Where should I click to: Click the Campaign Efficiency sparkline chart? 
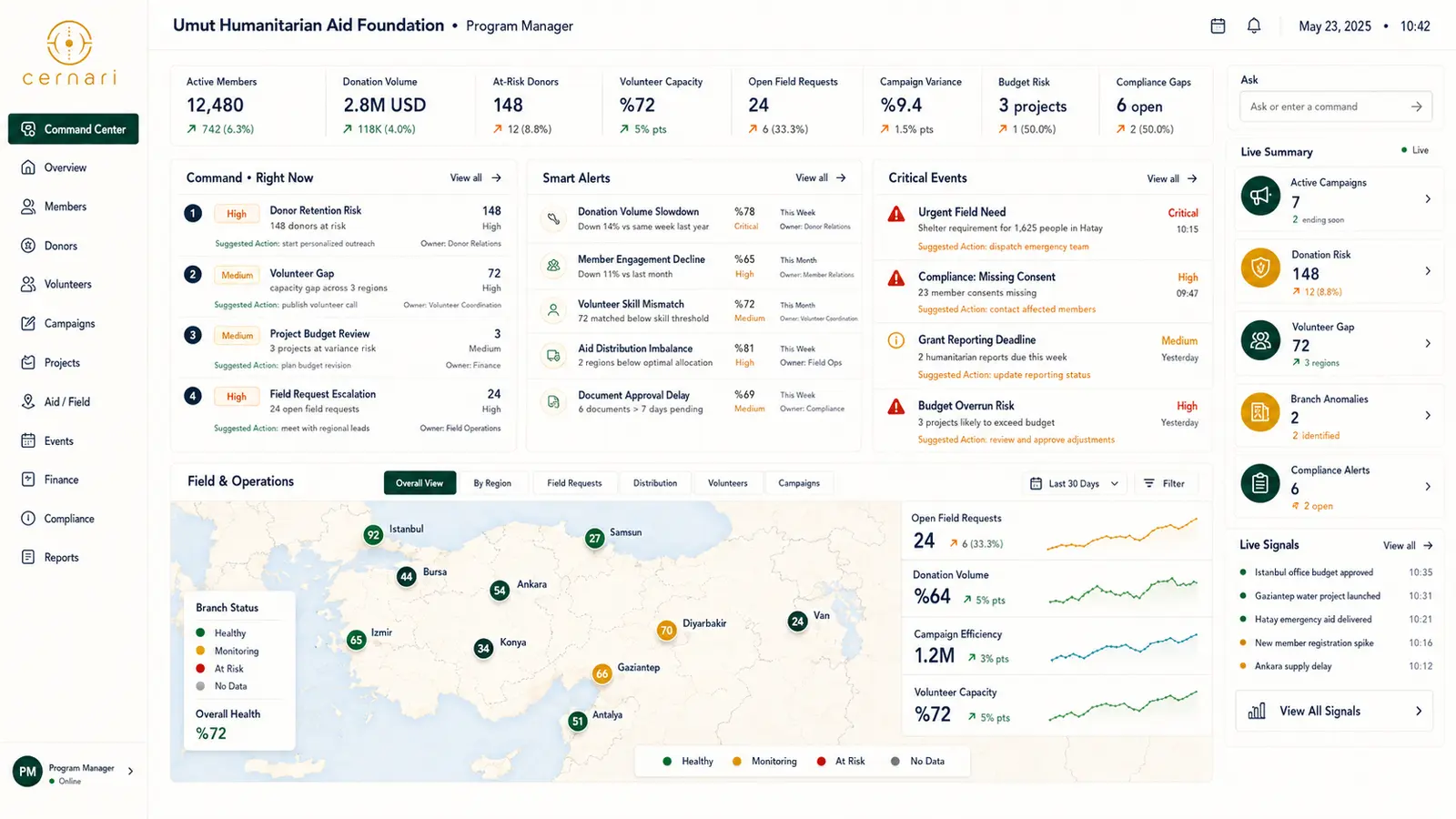tap(1124, 647)
